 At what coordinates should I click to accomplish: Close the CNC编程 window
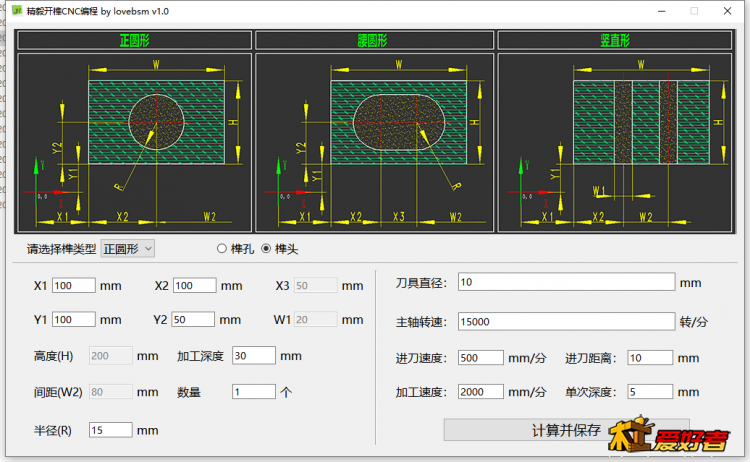click(x=728, y=11)
